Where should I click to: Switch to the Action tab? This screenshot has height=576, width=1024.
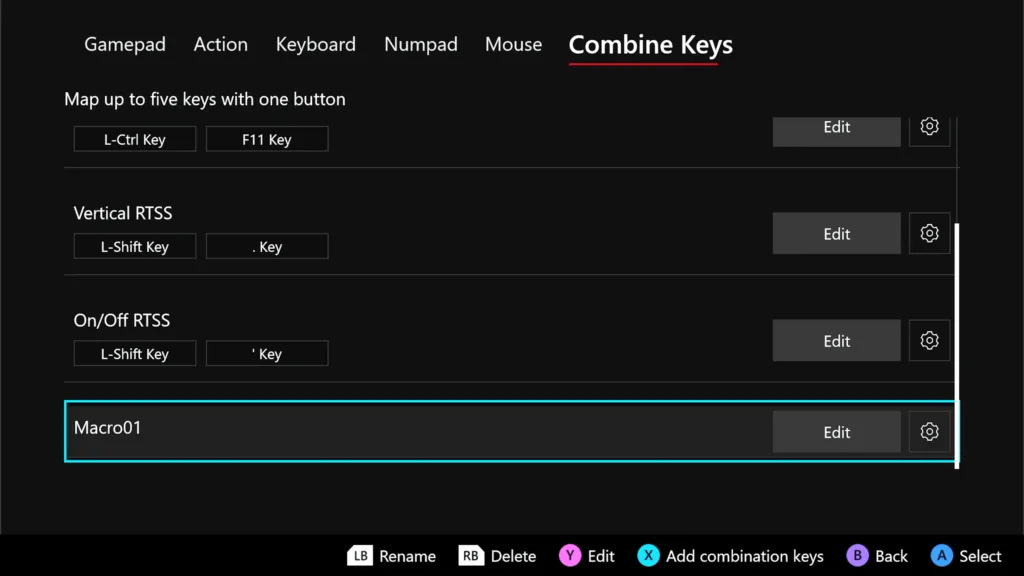coord(220,44)
